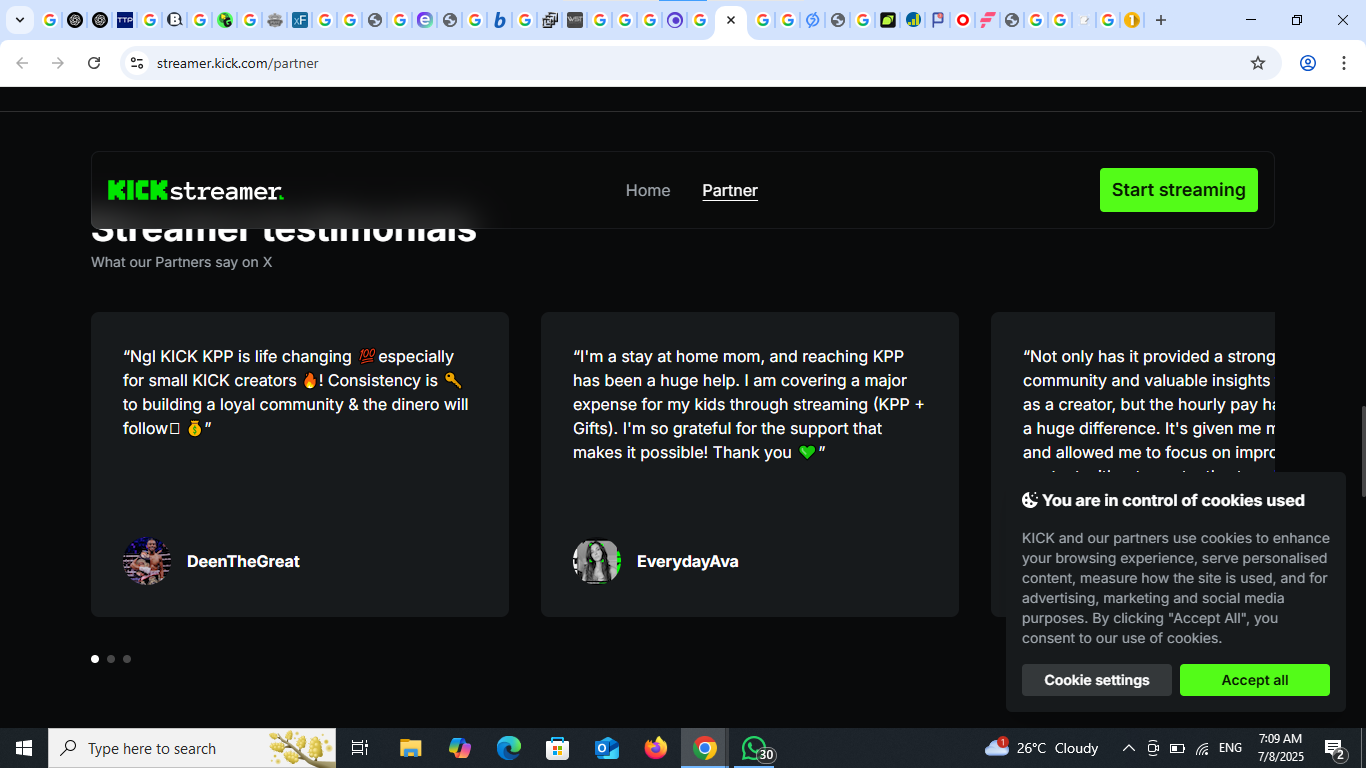Switch to the xF favicon tab

click(300, 20)
